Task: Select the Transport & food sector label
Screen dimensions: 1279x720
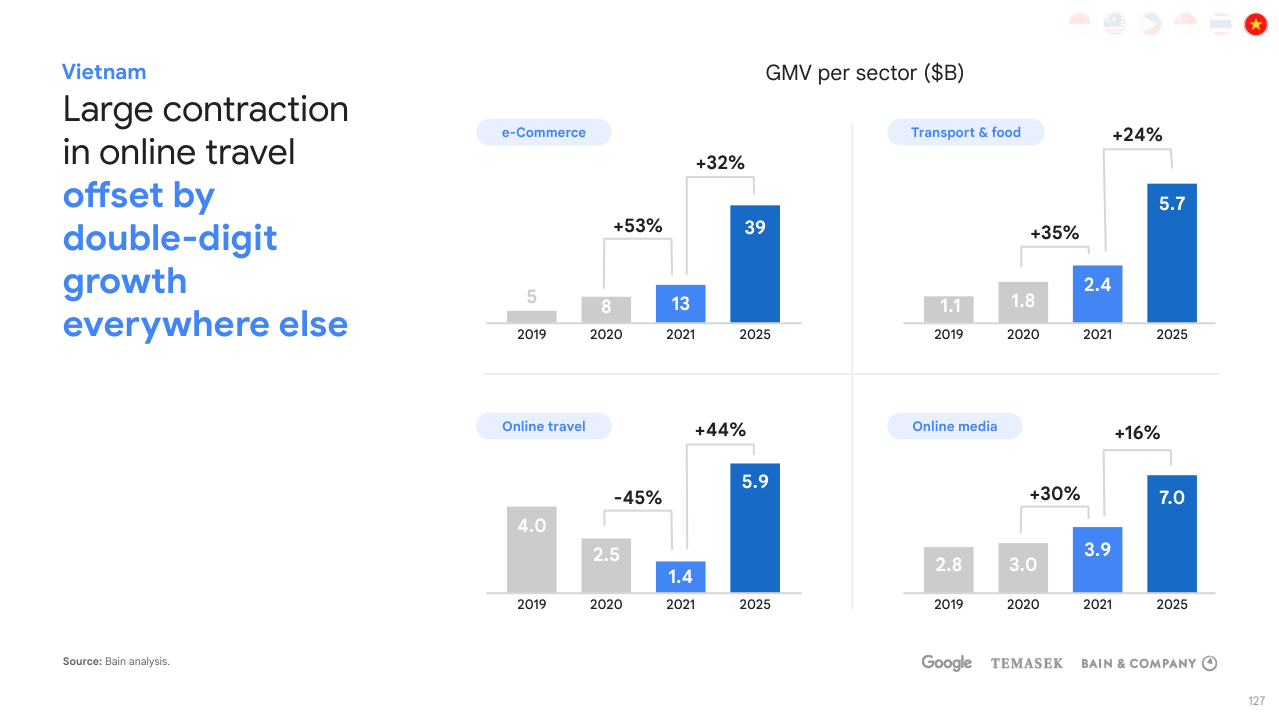Action: click(x=965, y=132)
